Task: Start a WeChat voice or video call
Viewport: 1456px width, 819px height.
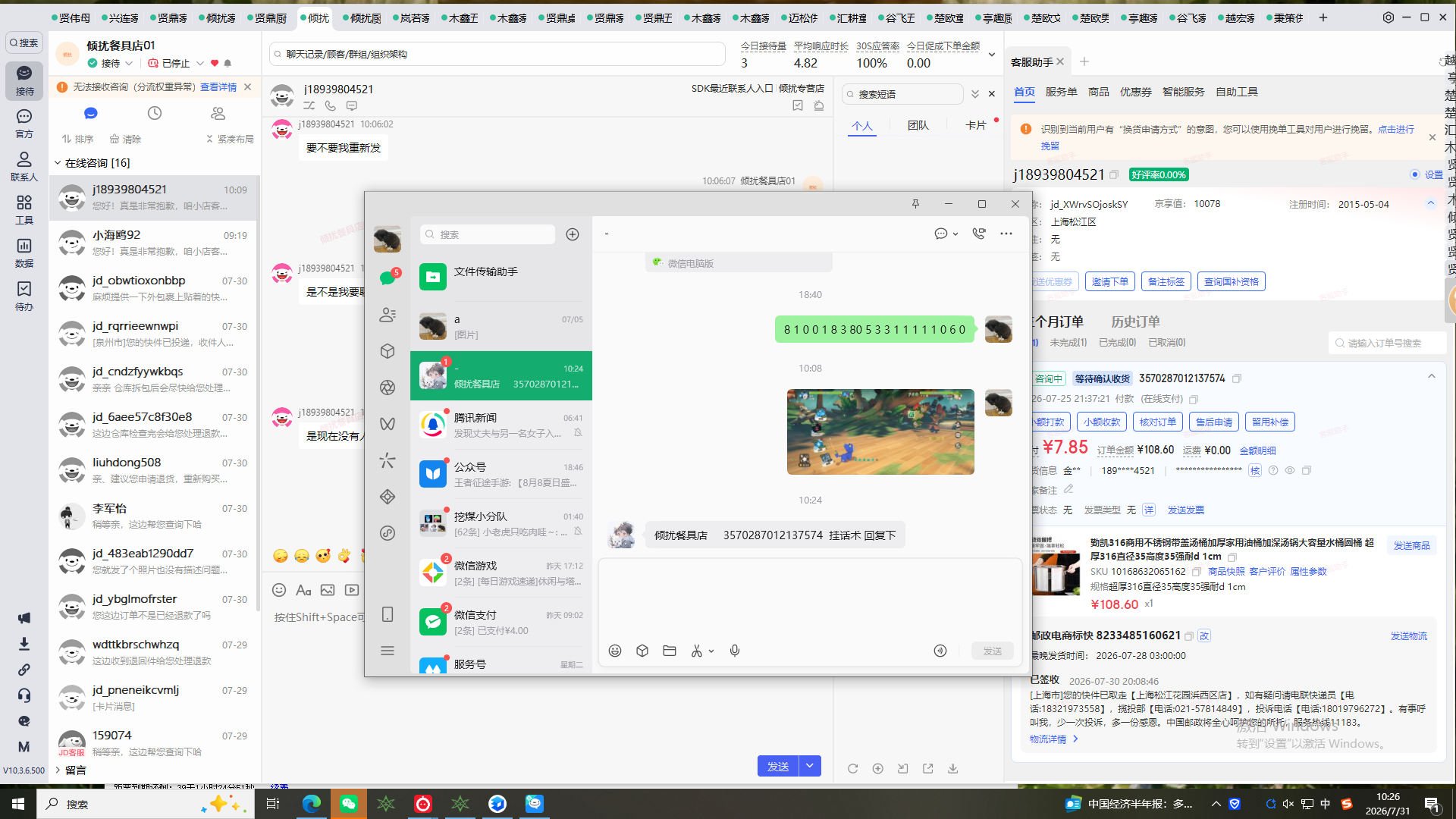Action: pyautogui.click(x=979, y=234)
